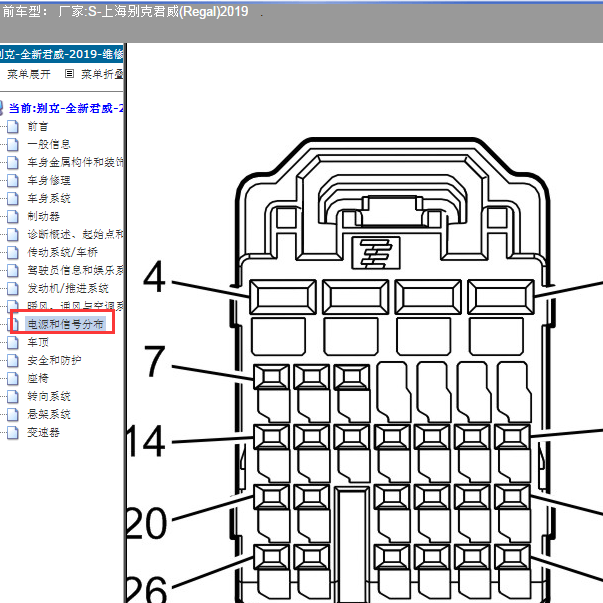Open the 转向系统 chapter
The width and height of the screenshot is (603, 603).
[x=49, y=396]
